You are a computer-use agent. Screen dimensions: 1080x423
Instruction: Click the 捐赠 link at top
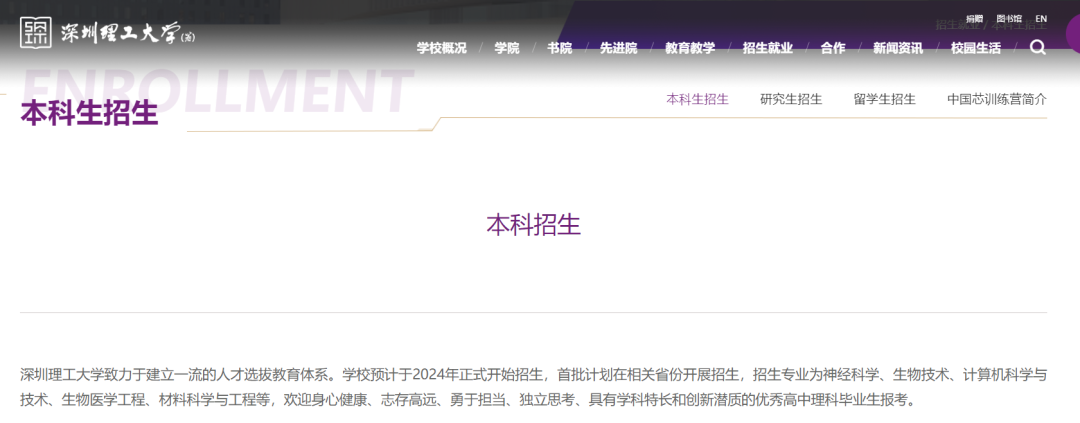coord(974,19)
